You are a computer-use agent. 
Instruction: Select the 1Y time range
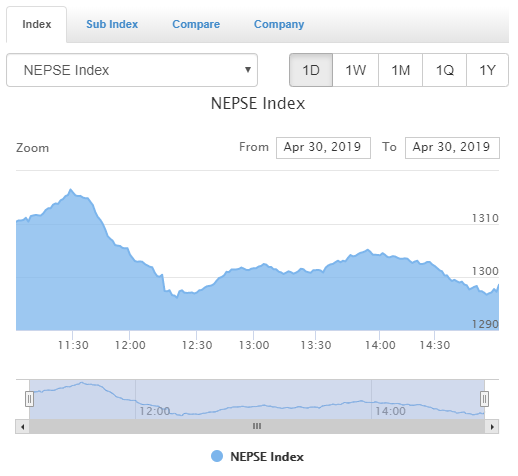[488, 70]
